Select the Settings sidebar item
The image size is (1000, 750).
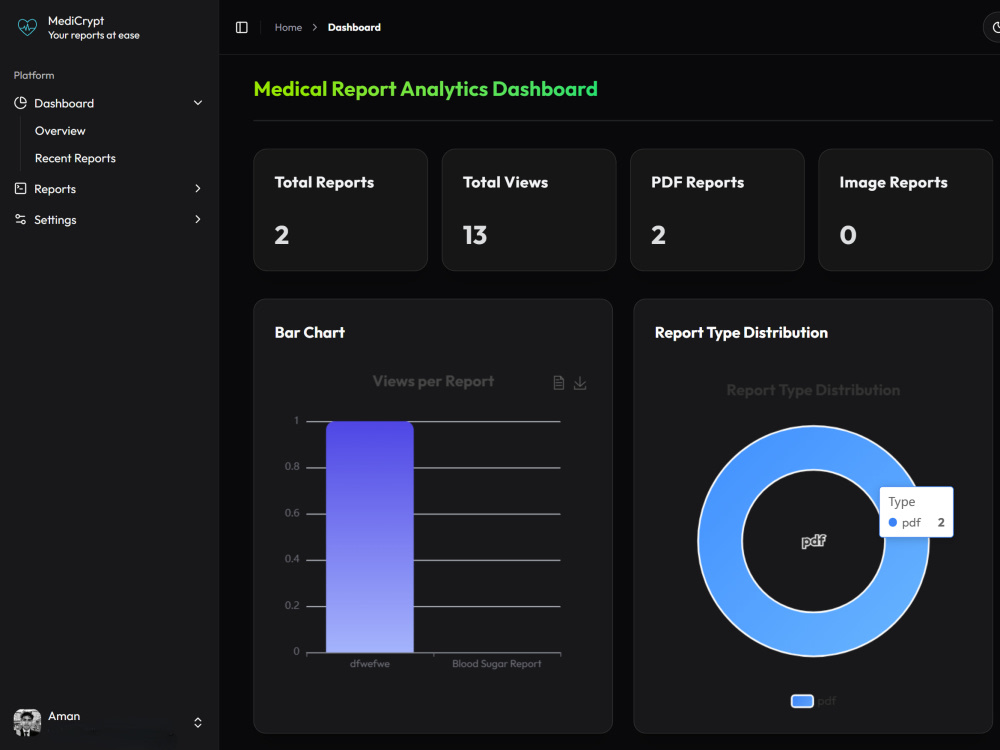(x=108, y=219)
